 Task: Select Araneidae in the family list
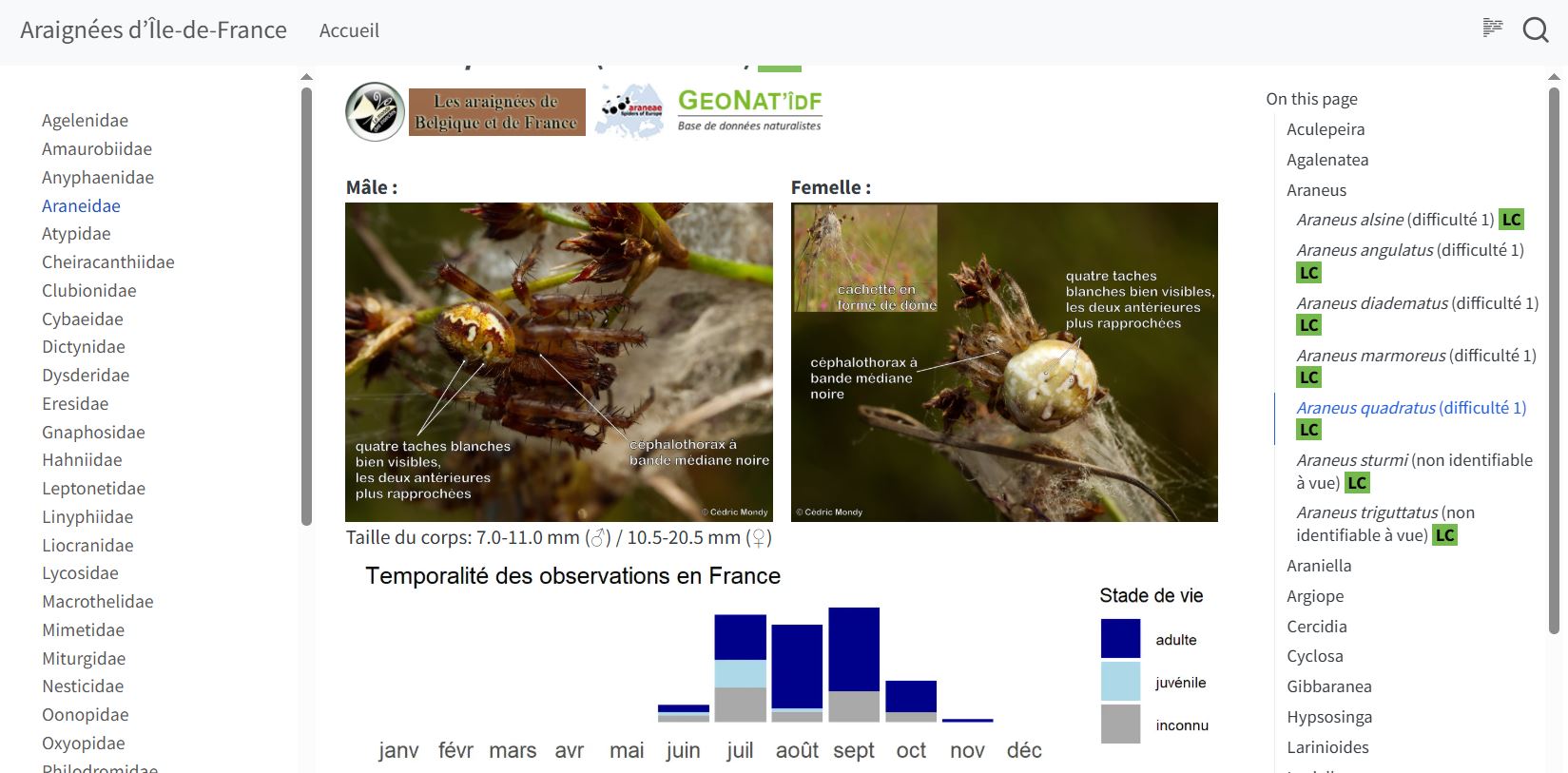[81, 205]
